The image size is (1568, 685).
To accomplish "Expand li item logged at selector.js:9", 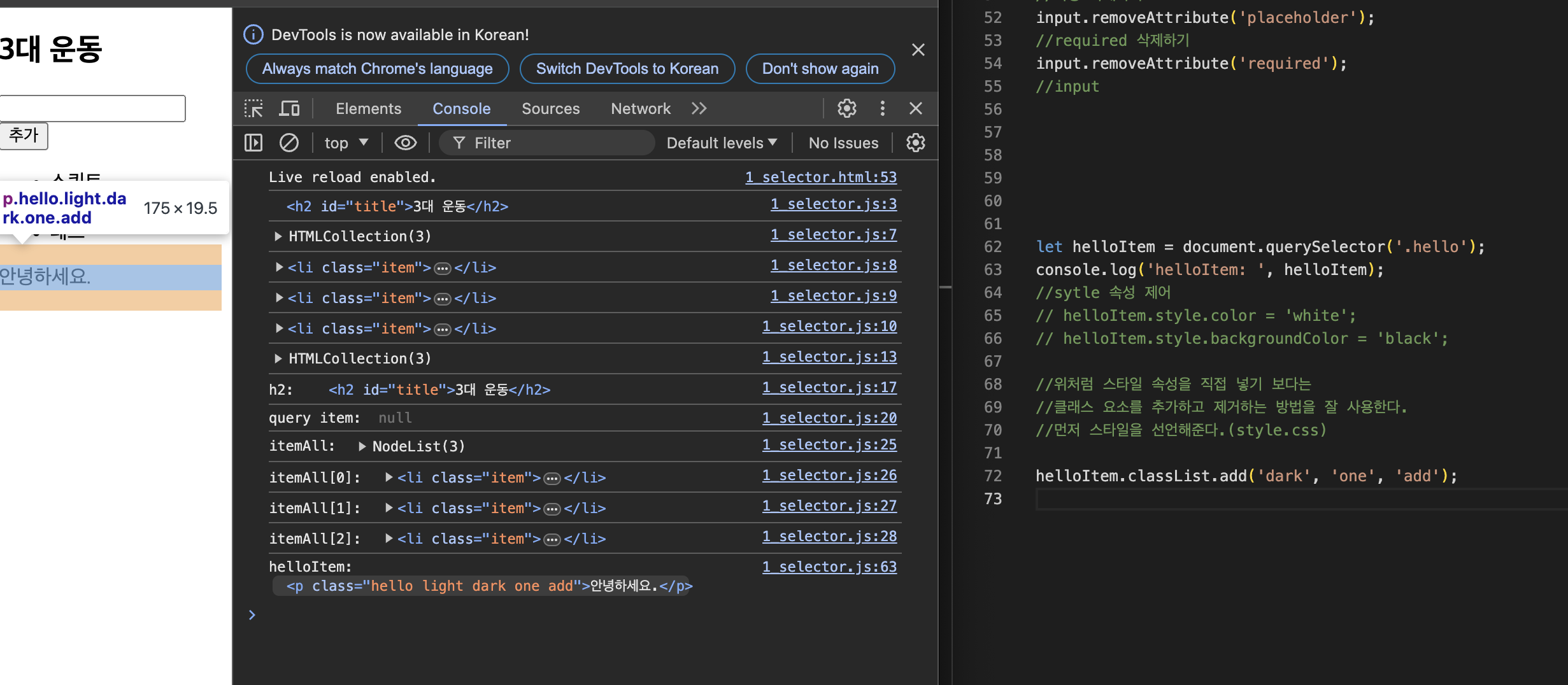I will click(279, 297).
